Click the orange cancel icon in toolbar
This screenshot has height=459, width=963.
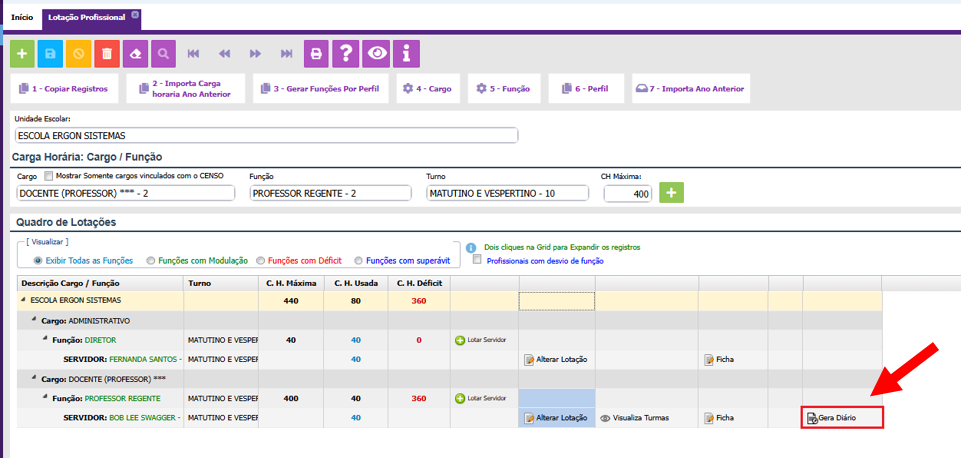[79, 53]
